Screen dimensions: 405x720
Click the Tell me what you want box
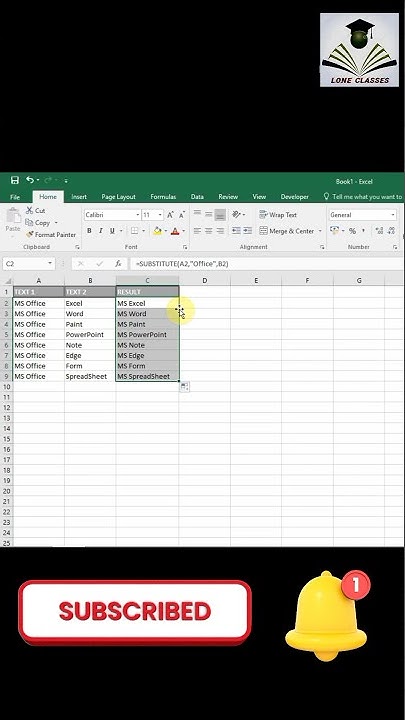[x=363, y=197]
